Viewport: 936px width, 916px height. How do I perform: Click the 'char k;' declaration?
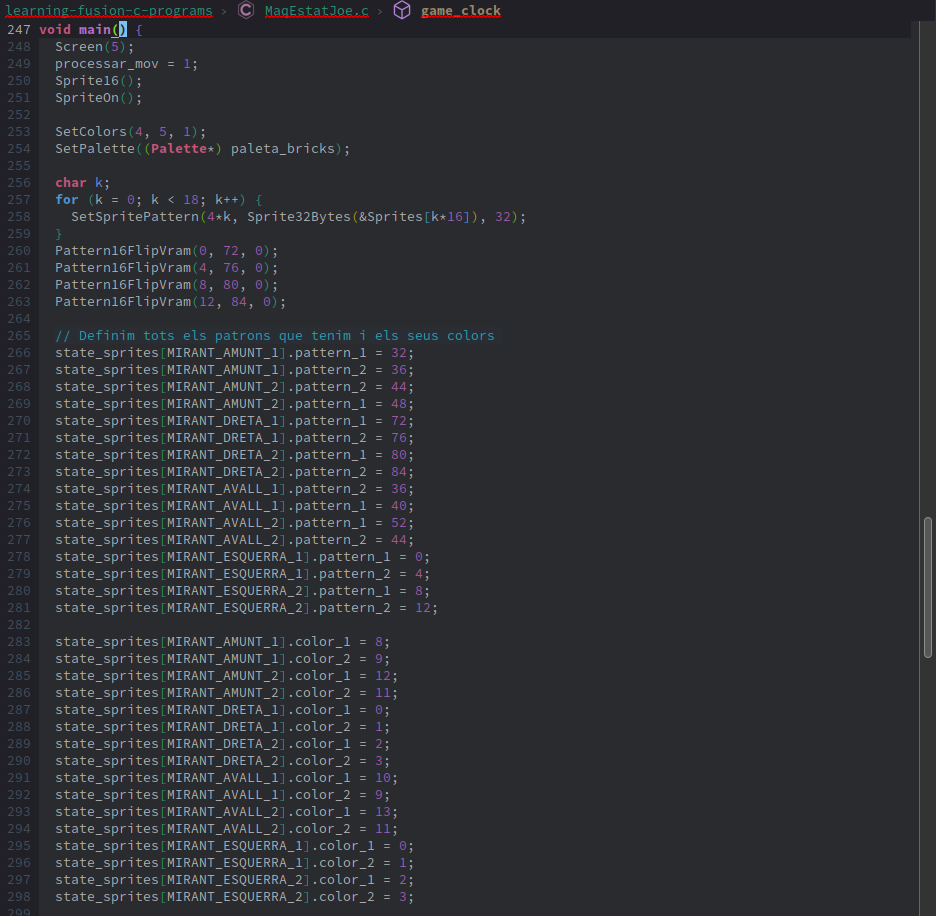click(x=82, y=183)
